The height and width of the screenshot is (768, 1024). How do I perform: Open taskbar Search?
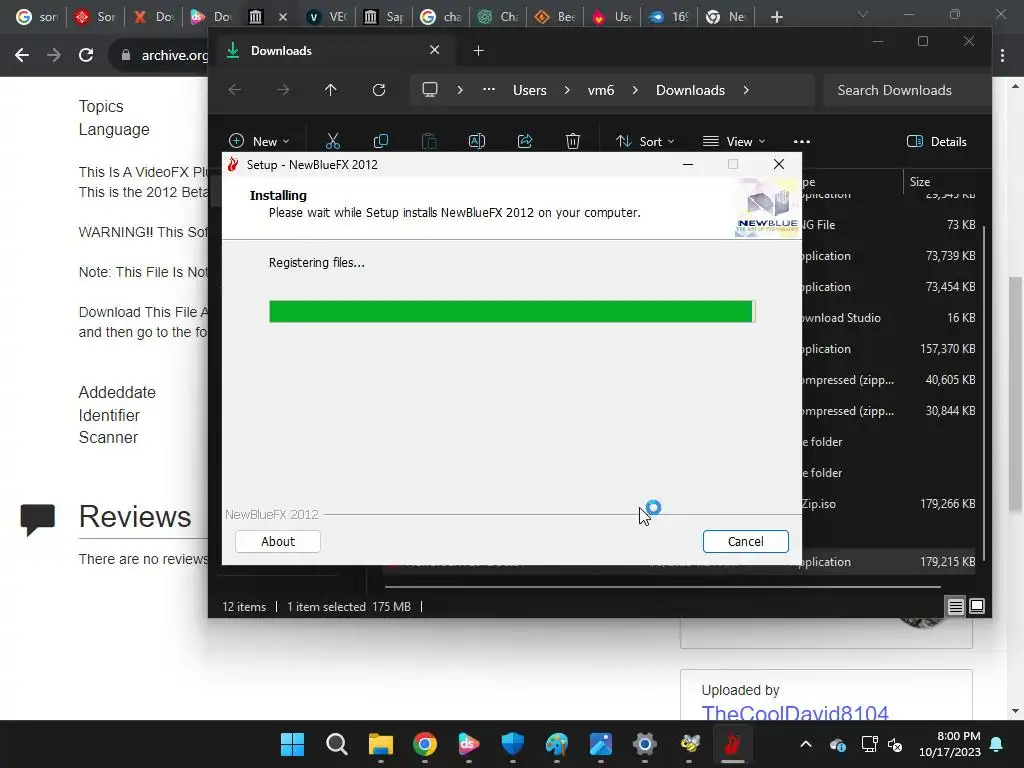(x=337, y=744)
